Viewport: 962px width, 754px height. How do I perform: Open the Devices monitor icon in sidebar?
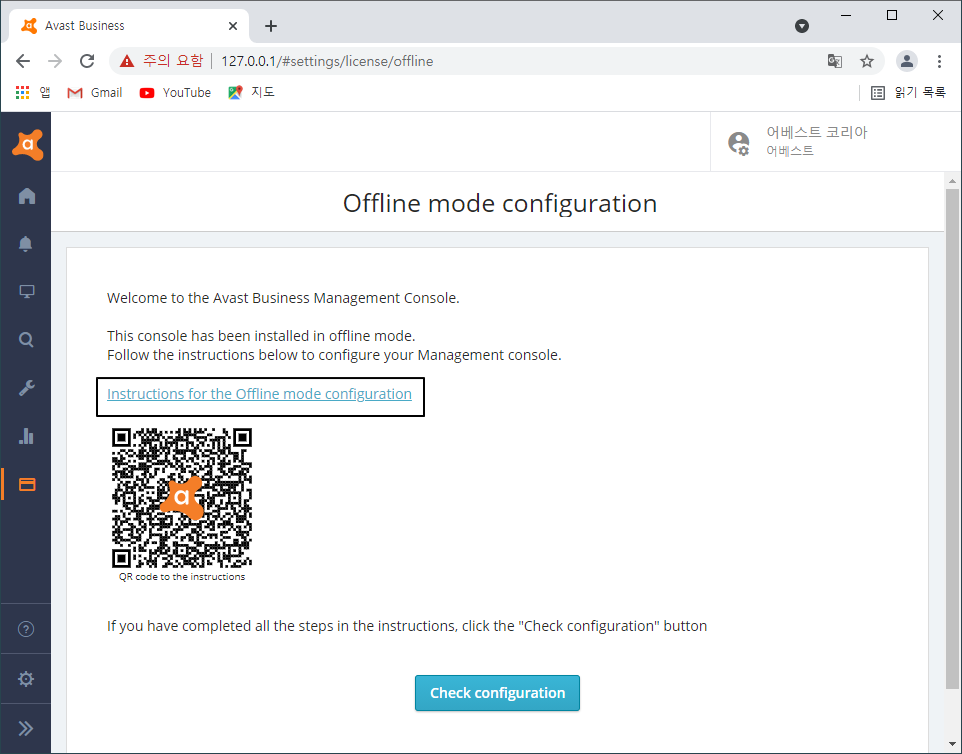pyautogui.click(x=26, y=291)
